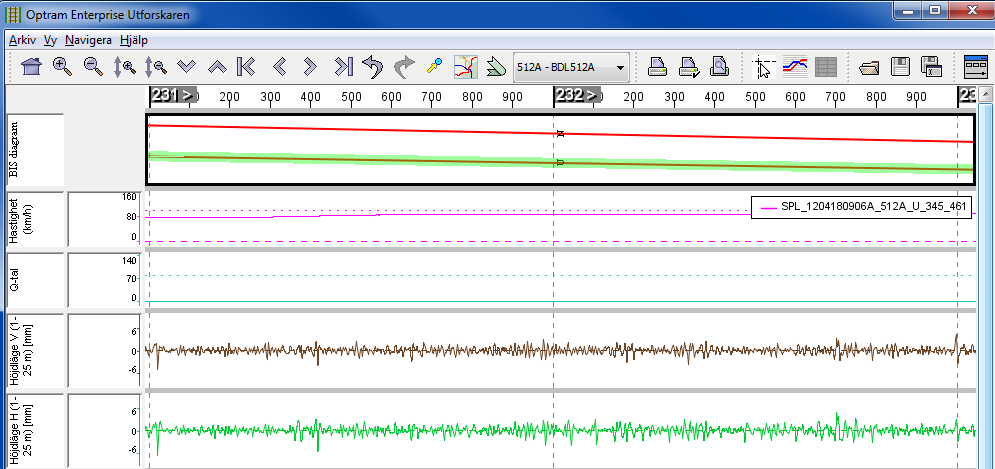The height and width of the screenshot is (469, 995).
Task: Click the green Höjdläge H waveform
Action: click(x=561, y=430)
